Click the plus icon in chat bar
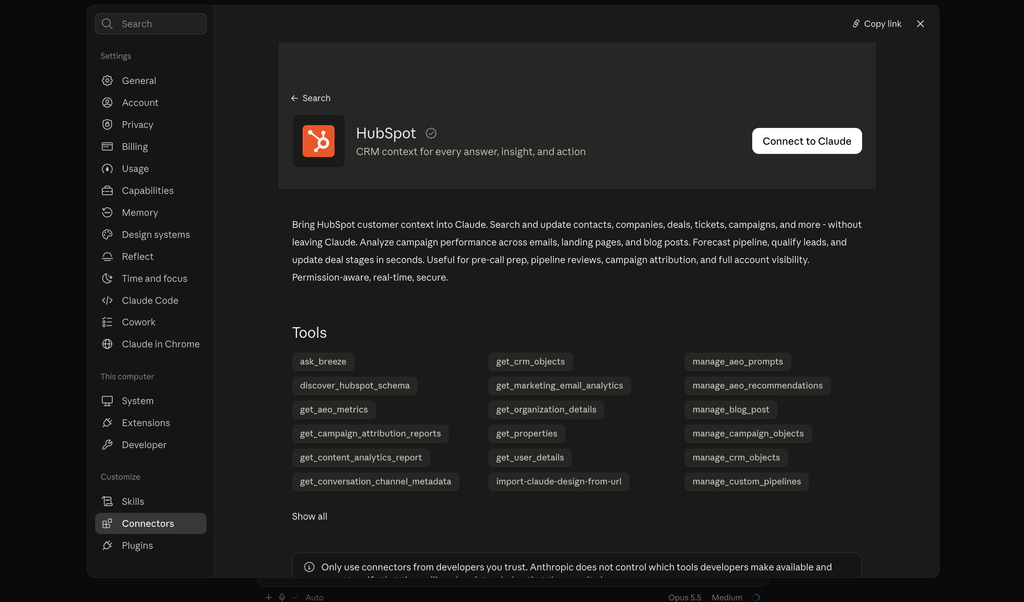Screen dimensions: 1024x602 [x=268, y=597]
